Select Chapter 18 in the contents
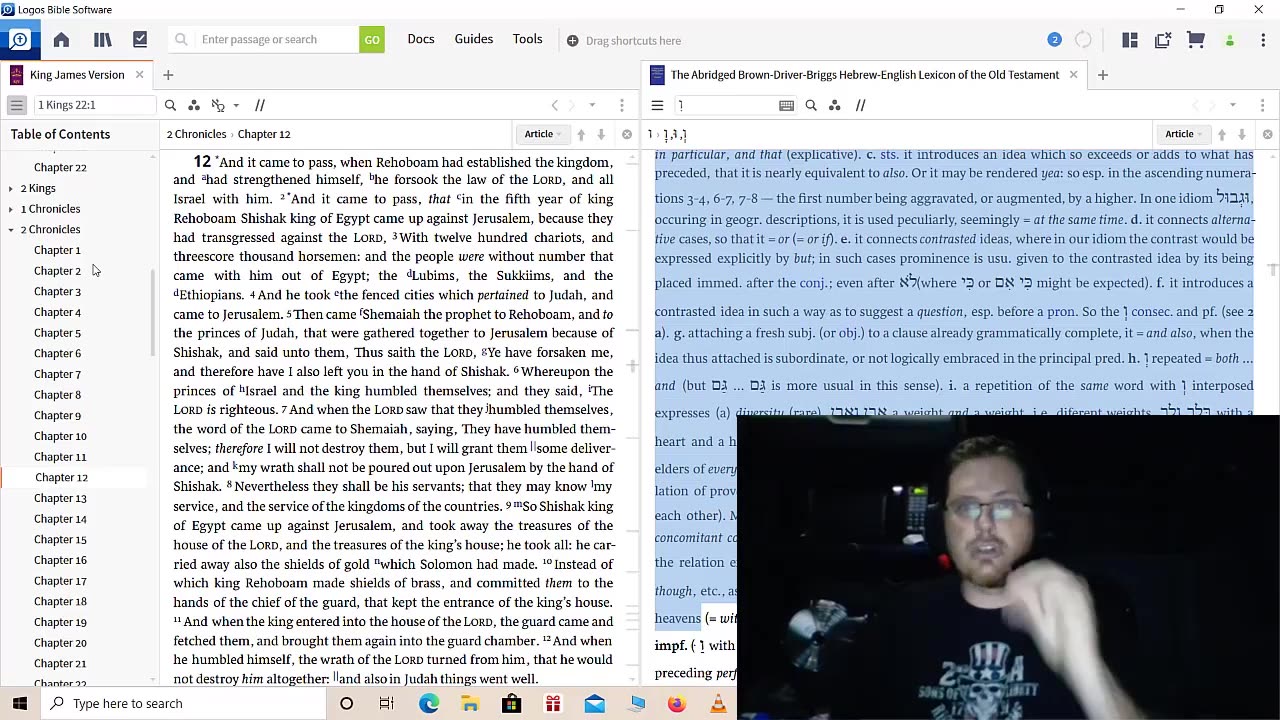This screenshot has width=1280, height=720. [x=60, y=601]
